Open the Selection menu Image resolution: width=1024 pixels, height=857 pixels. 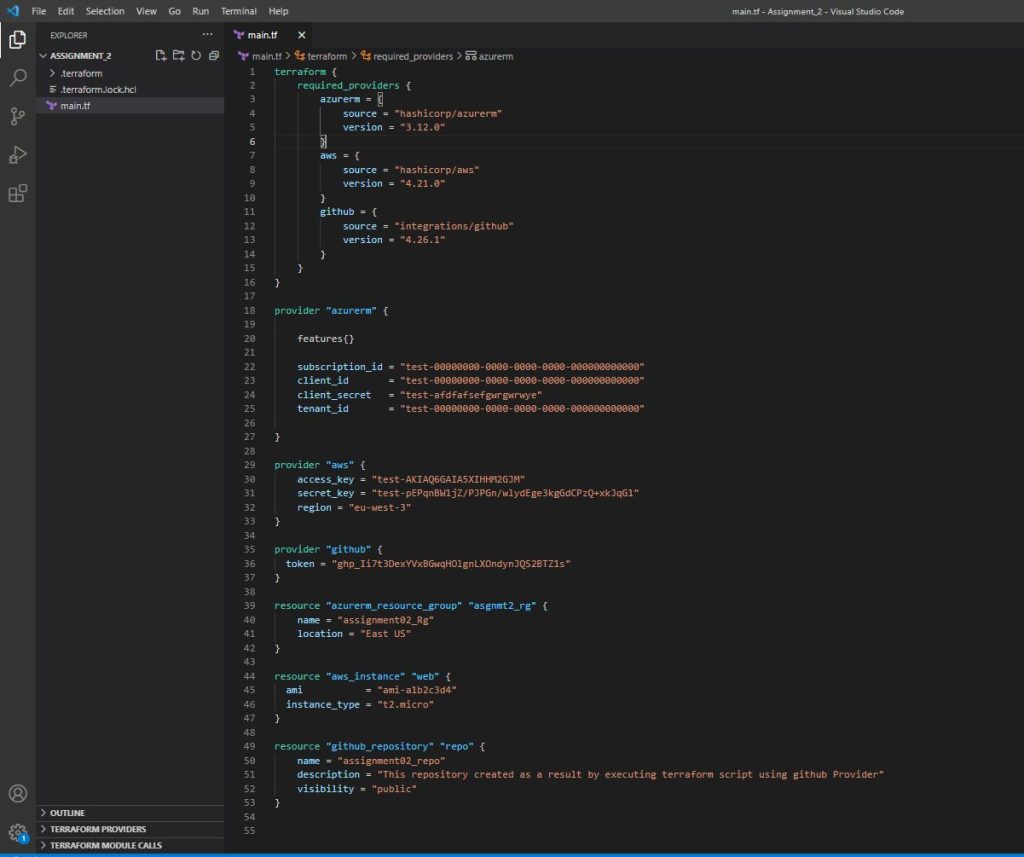[105, 11]
